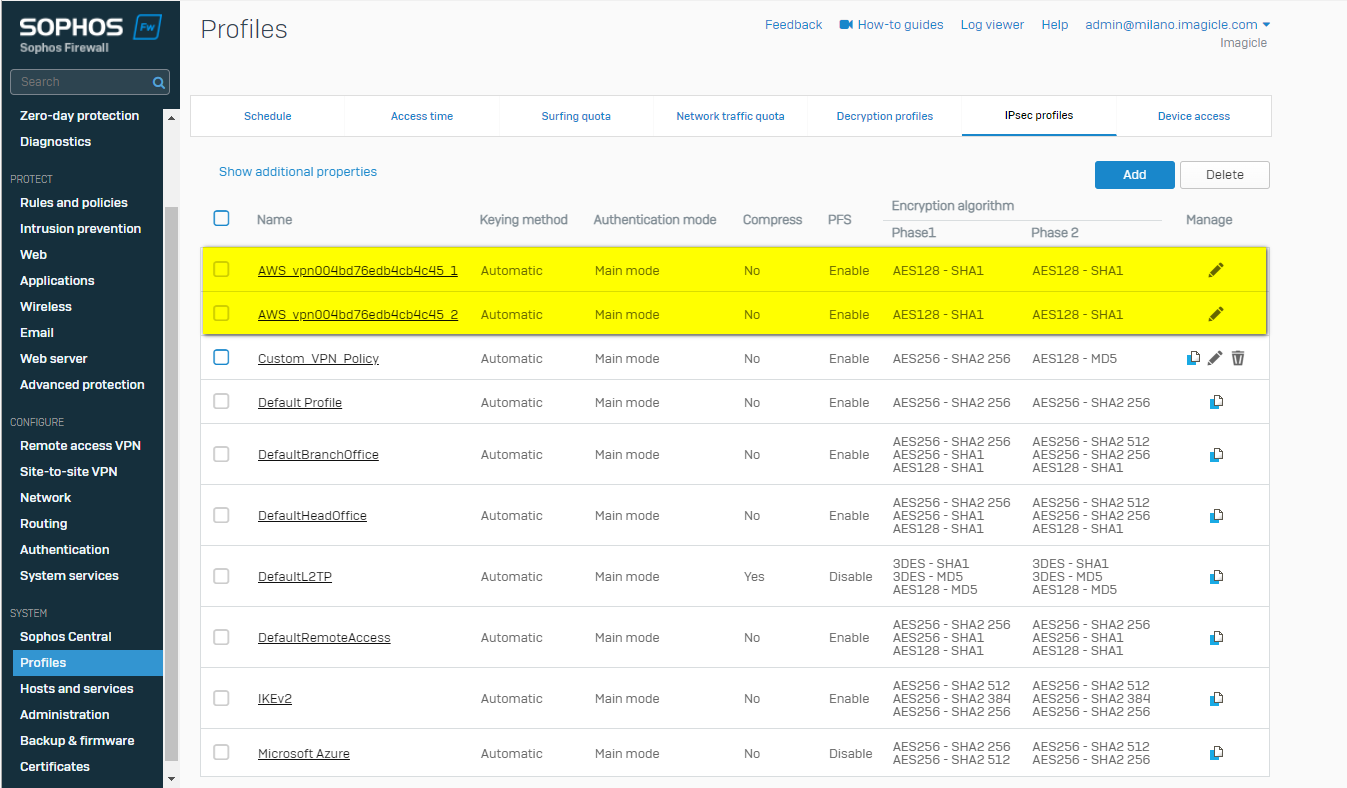Click edit pencil for AWS_vpn004bd76edb4cb4c45_2 profile

pos(1216,314)
